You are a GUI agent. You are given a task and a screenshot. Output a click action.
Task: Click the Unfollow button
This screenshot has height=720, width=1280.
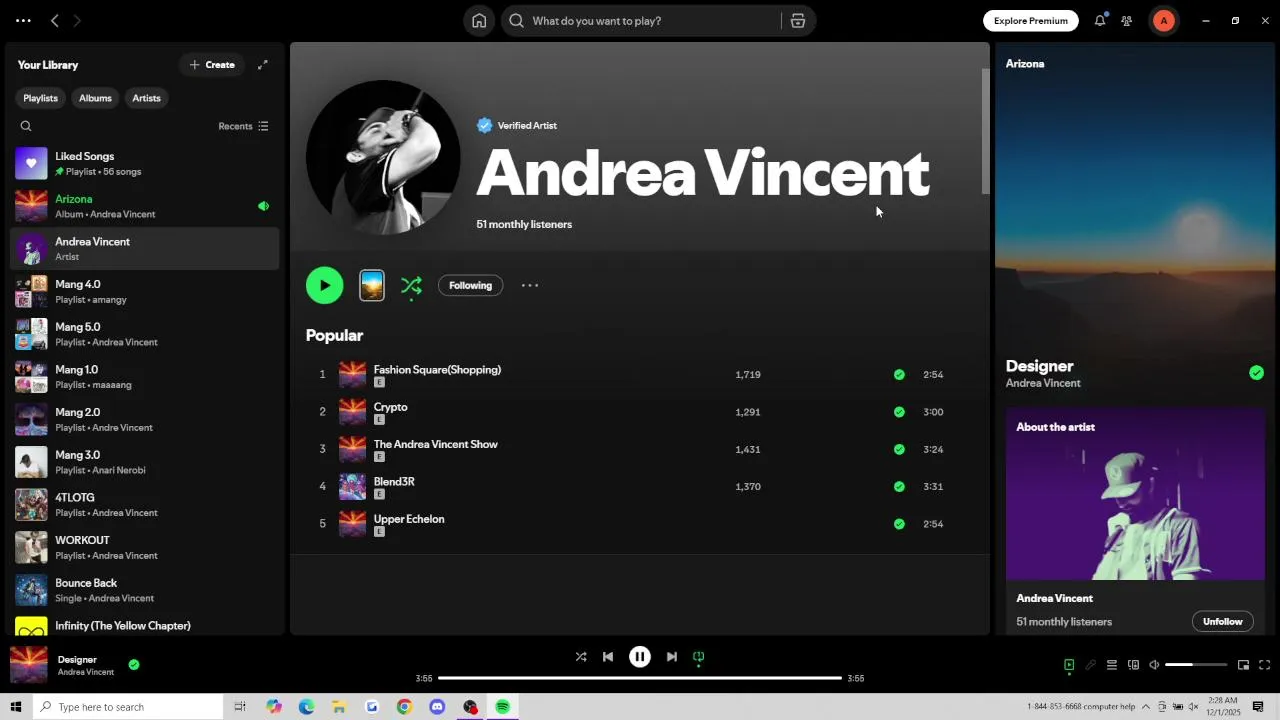(x=1222, y=621)
